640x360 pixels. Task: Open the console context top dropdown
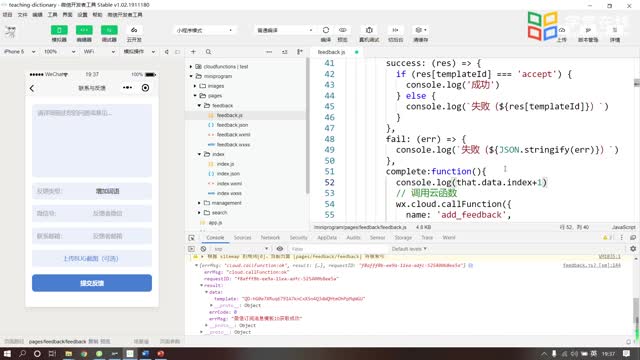[241, 249]
